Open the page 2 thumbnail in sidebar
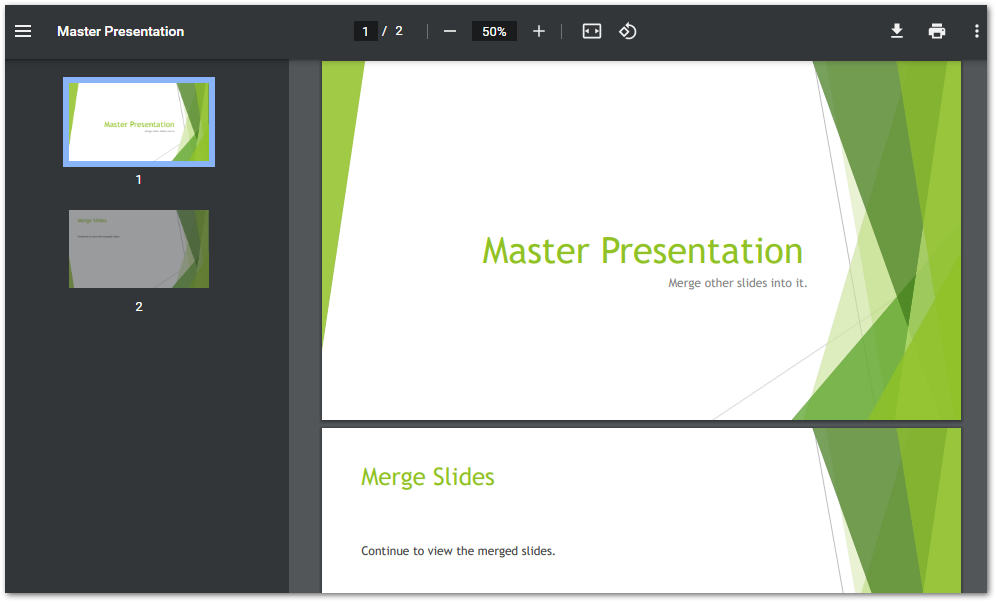Screen dimensions: 996x602 pyautogui.click(x=139, y=249)
